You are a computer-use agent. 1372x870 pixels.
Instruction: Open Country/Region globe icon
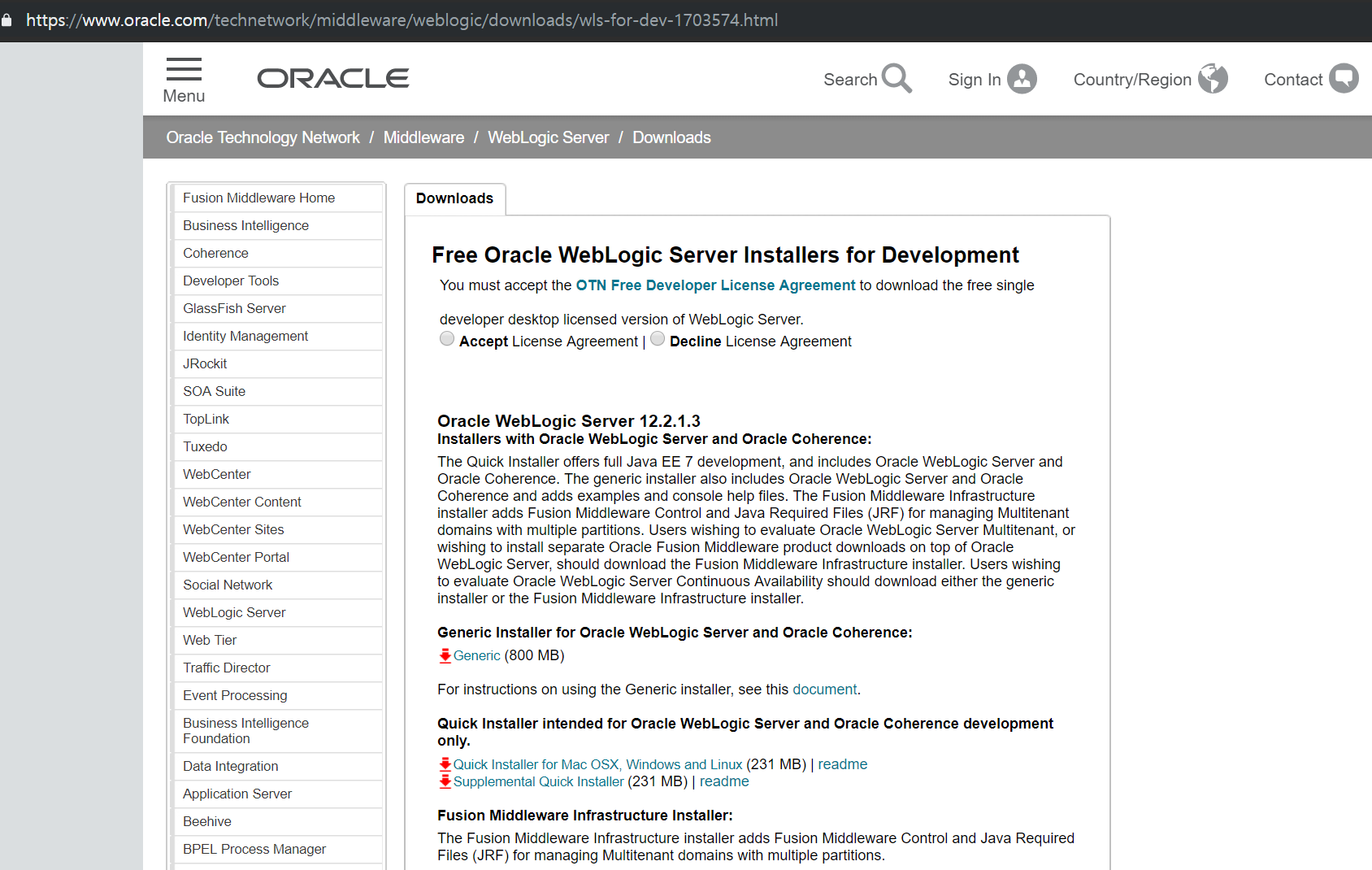pos(1213,79)
